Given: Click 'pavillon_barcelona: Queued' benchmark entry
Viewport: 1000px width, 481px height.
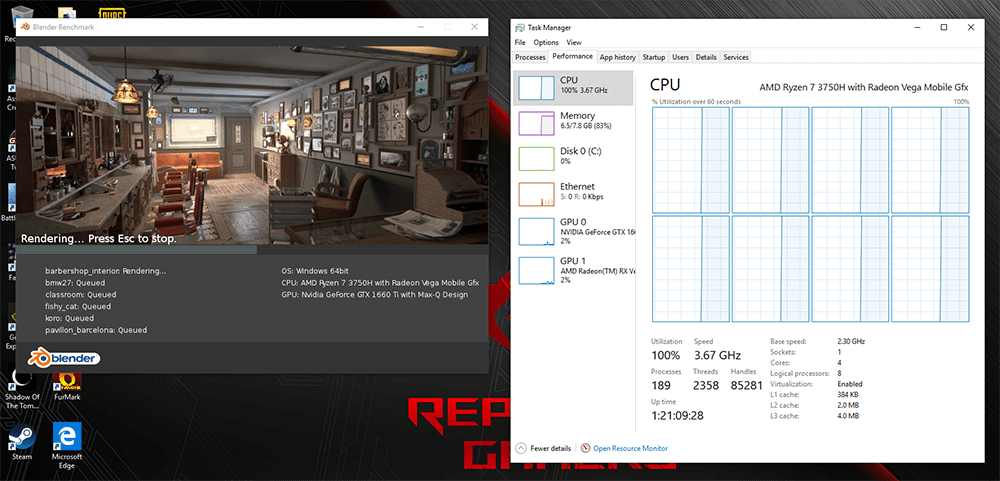Looking at the screenshot, I should 96,330.
